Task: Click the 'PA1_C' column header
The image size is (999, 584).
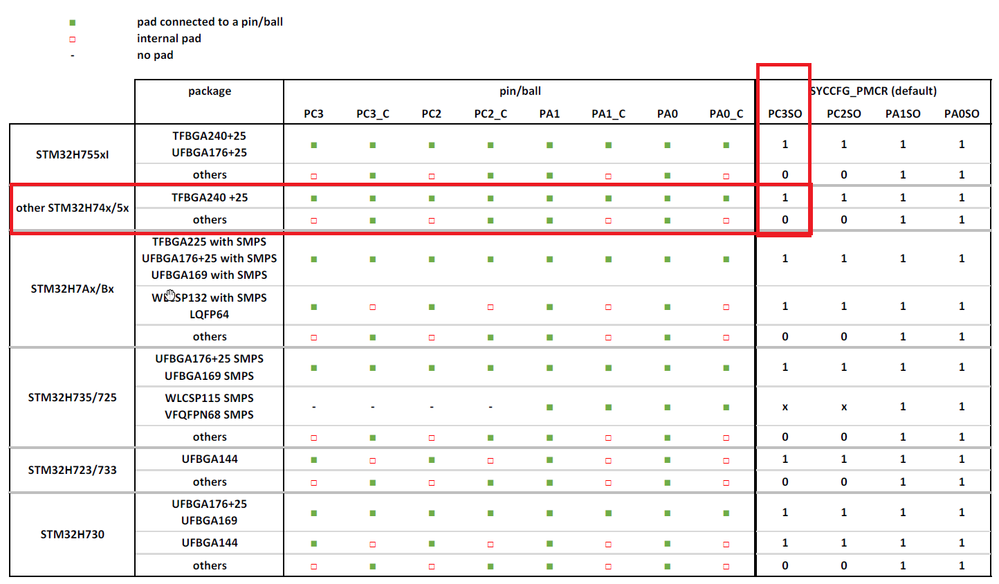Action: (608, 114)
